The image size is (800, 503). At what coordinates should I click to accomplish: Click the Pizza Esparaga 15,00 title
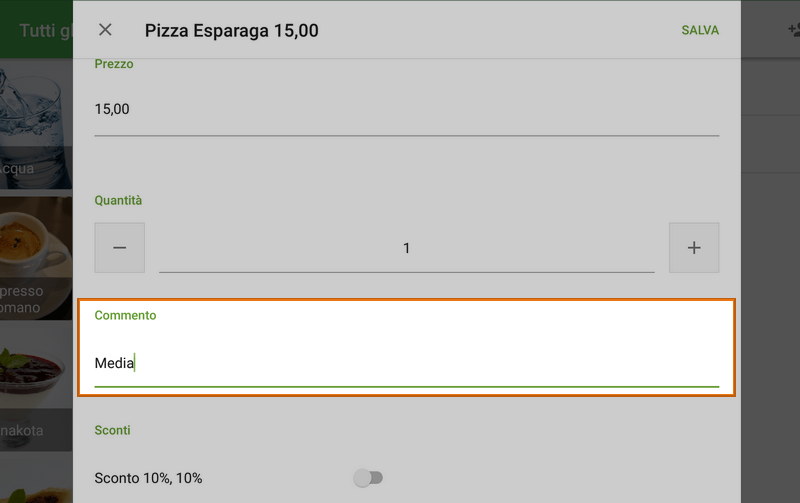tap(232, 30)
